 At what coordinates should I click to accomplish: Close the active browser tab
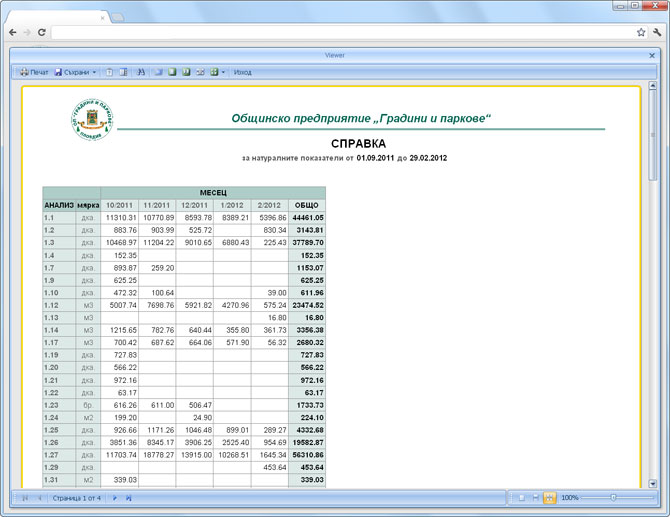click(103, 18)
